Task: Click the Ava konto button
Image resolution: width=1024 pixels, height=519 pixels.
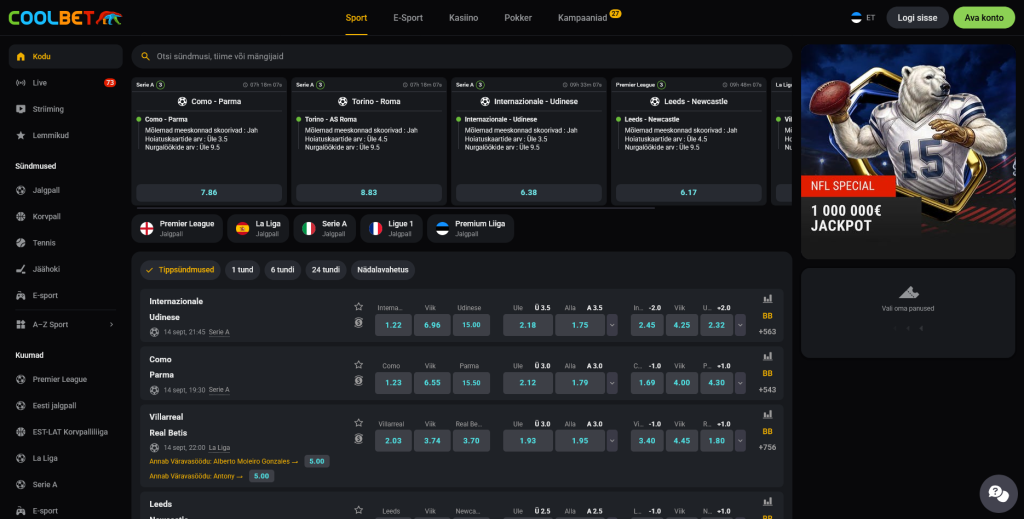Action: pyautogui.click(x=984, y=18)
